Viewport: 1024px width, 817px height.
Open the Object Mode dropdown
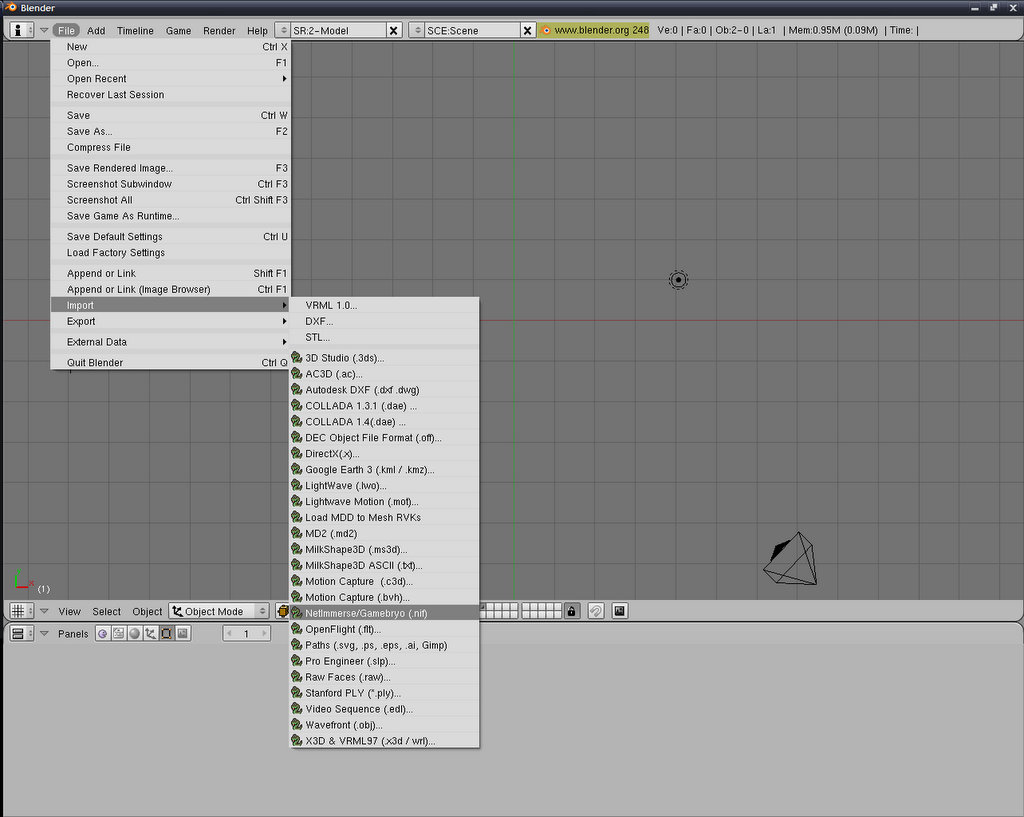point(220,611)
